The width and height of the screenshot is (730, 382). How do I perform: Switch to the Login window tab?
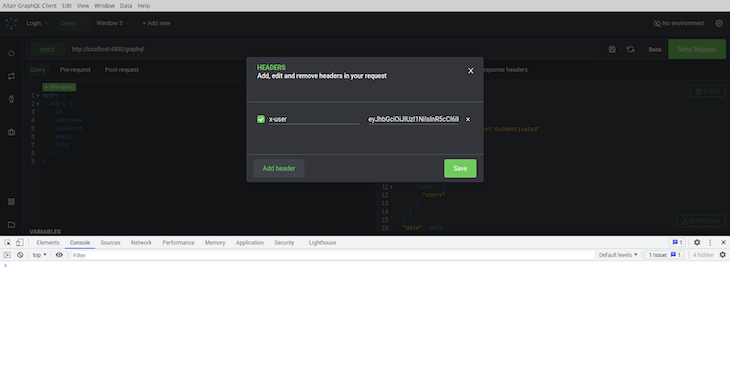pyautogui.click(x=34, y=23)
